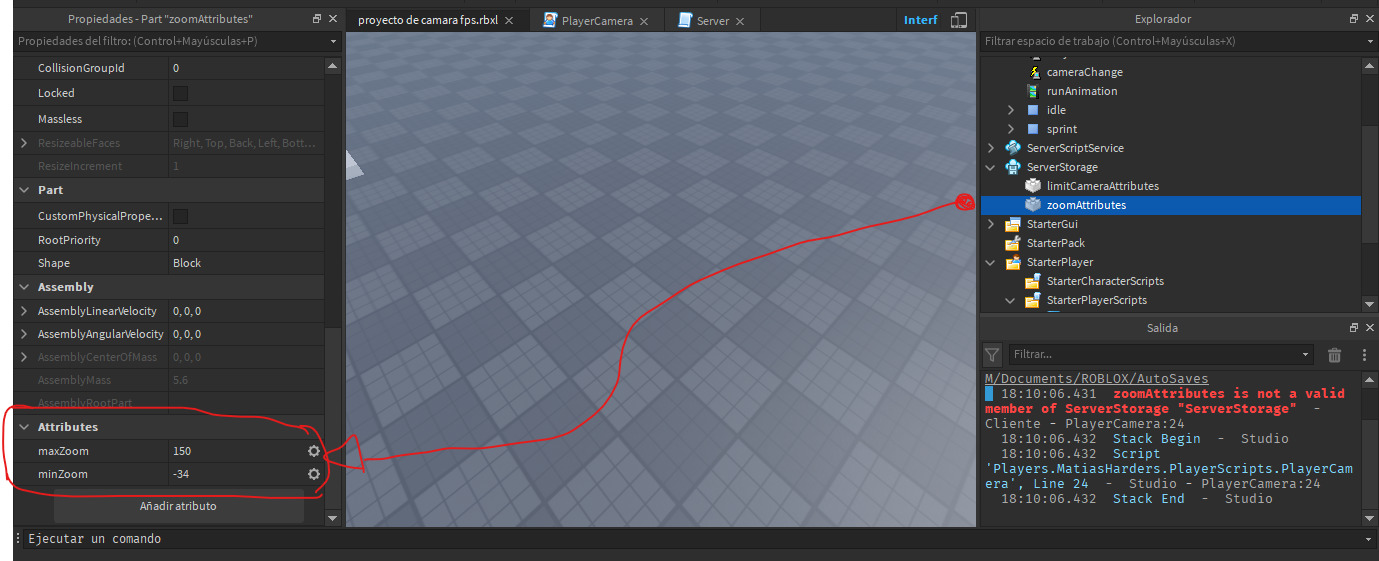This screenshot has height=561, width=1379.
Task: Click the Output filter funnel icon
Action: pos(991,354)
